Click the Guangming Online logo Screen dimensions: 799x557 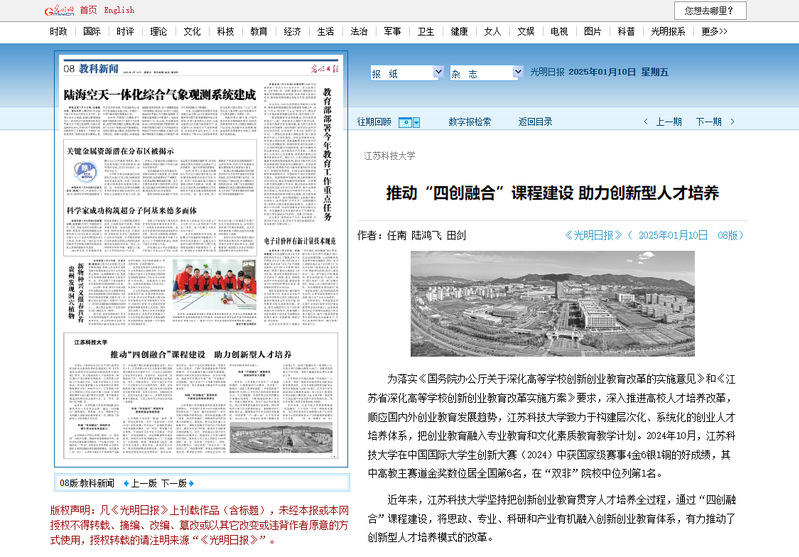pyautogui.click(x=60, y=10)
